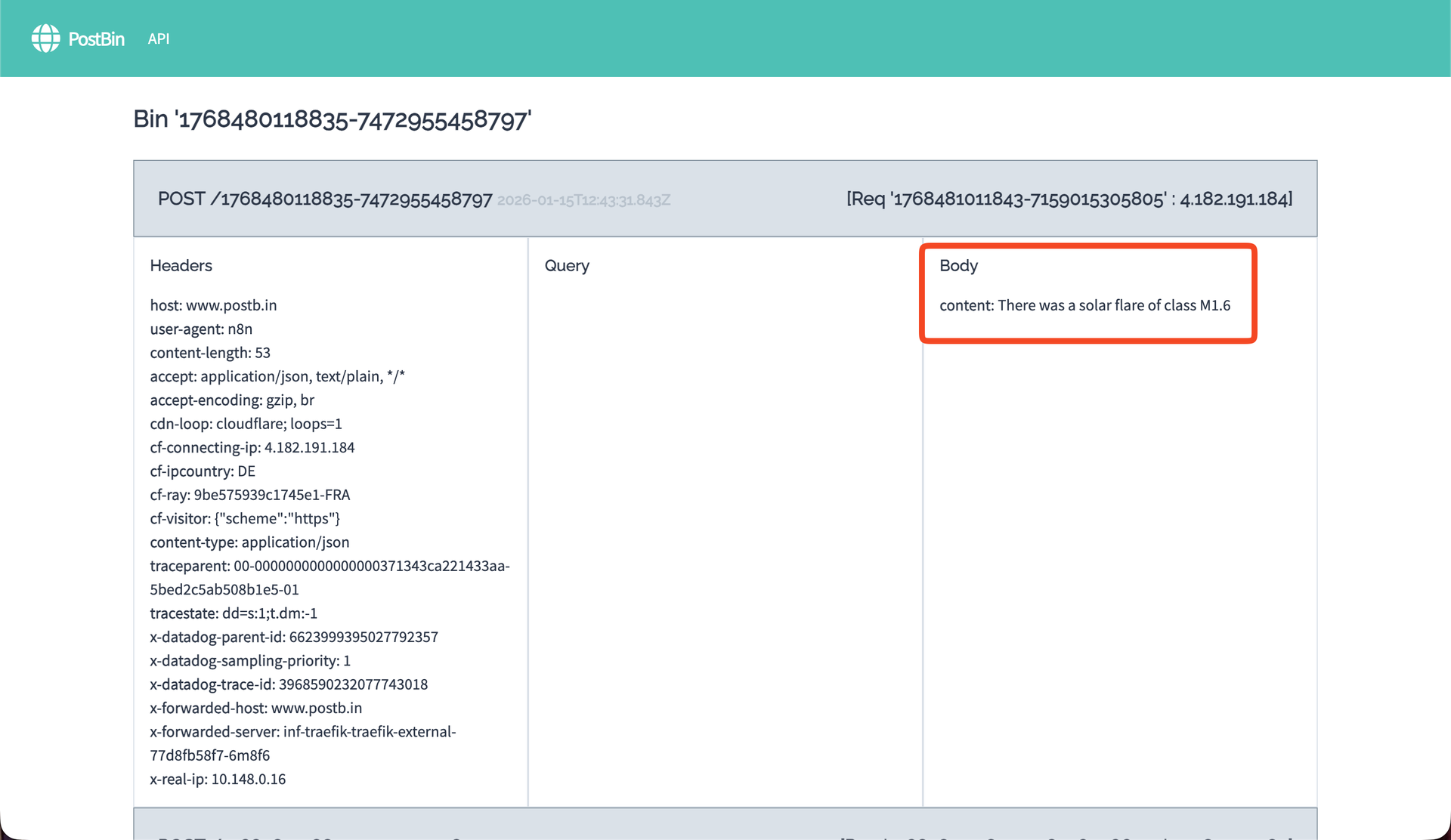Click the Bin ID page heading

tap(332, 119)
